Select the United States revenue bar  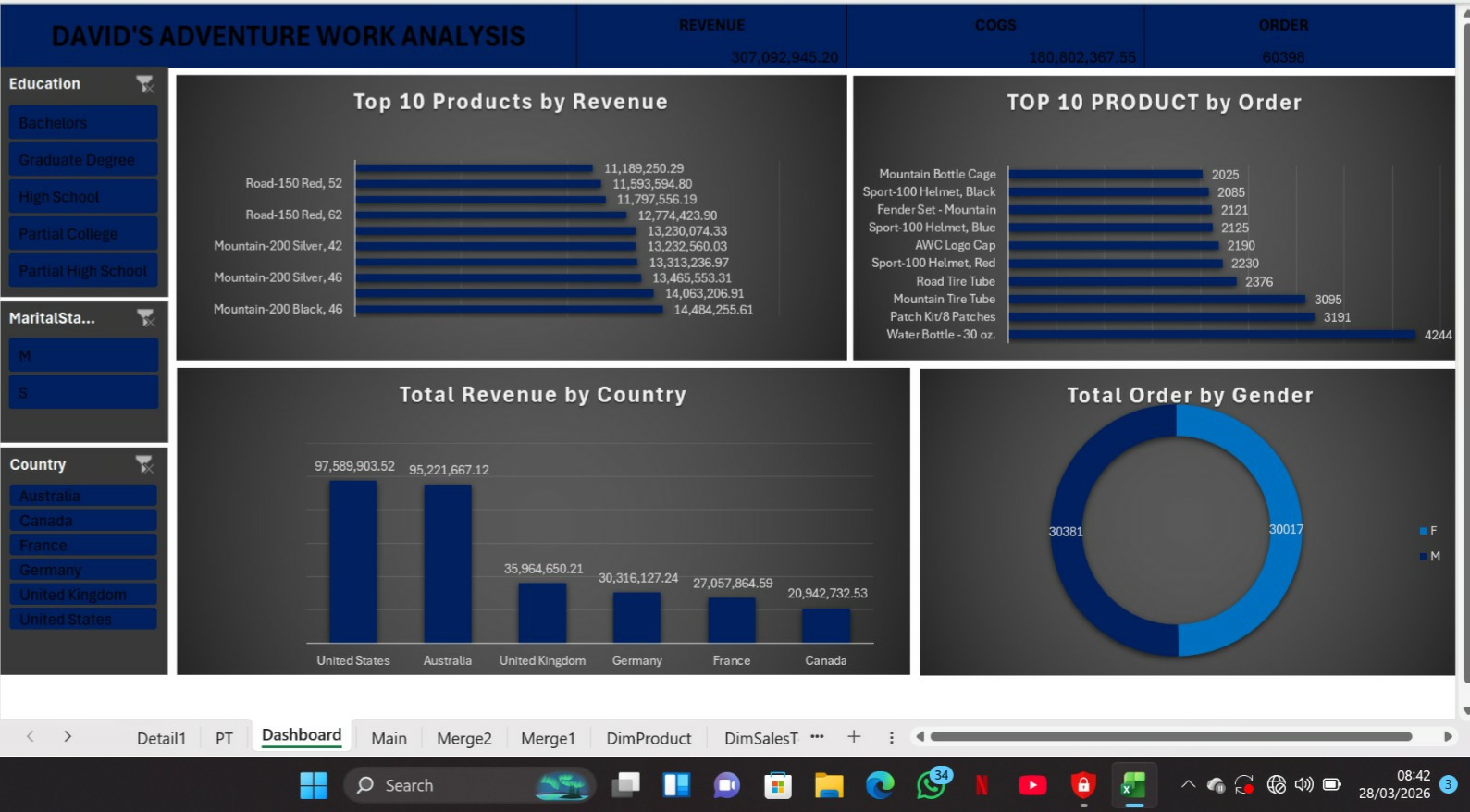point(353,561)
